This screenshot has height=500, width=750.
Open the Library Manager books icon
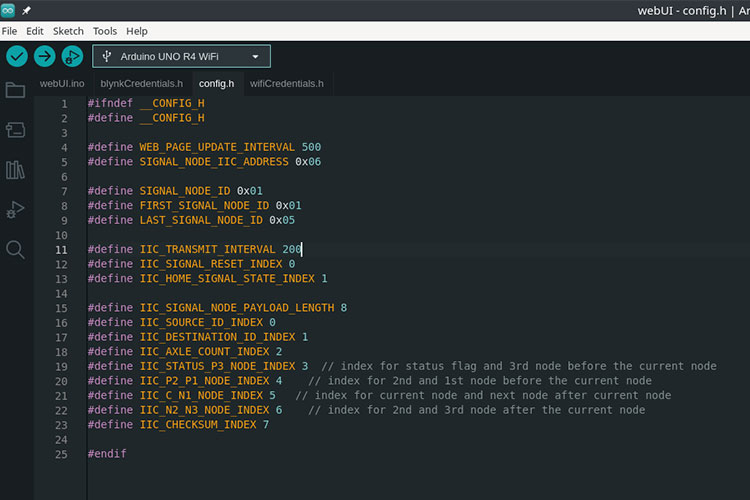point(15,170)
